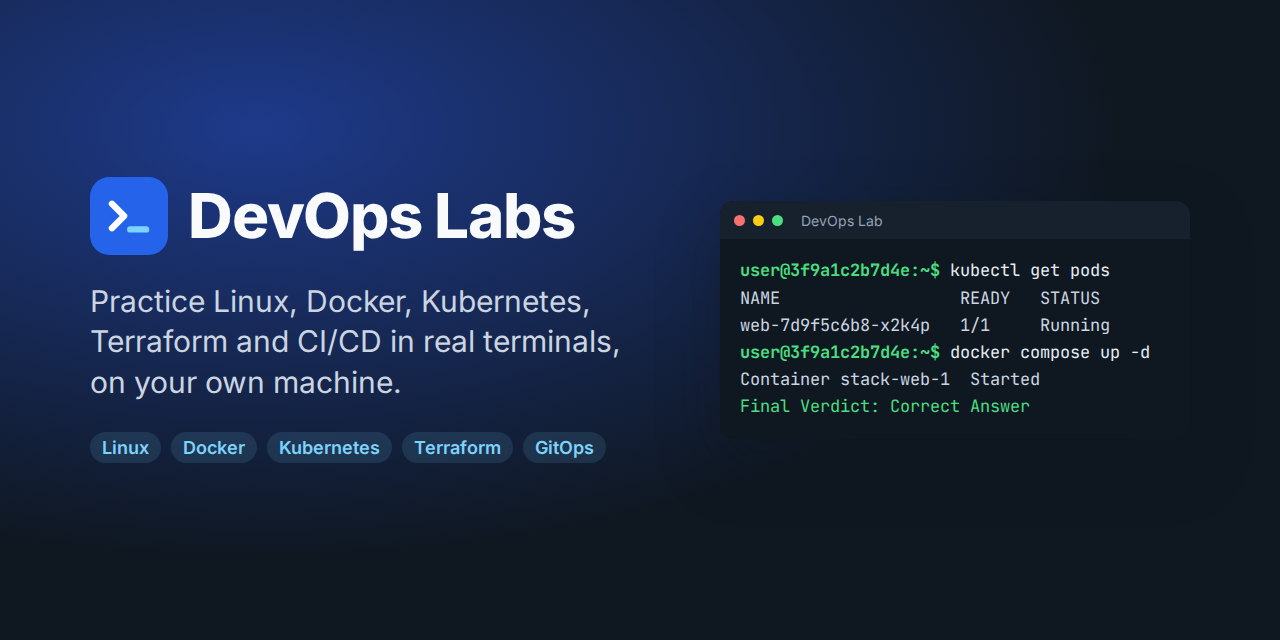Screen dimensions: 1280x640
Task: Choose the Kubernetes tag pill
Action: point(329,447)
